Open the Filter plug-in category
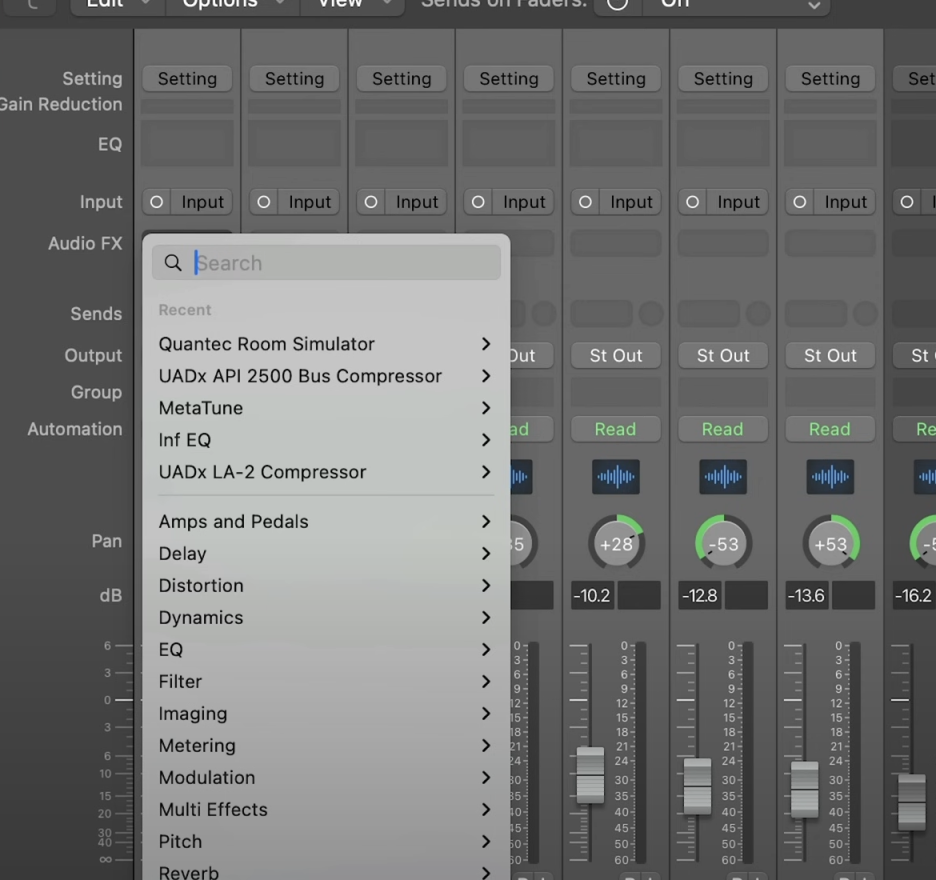The image size is (936, 880). coord(326,681)
